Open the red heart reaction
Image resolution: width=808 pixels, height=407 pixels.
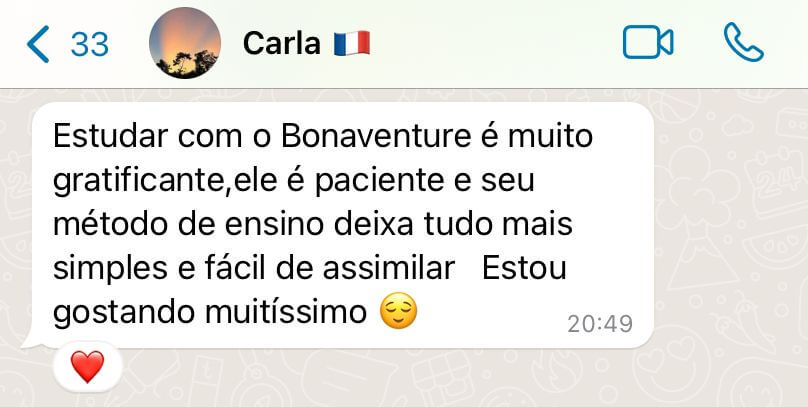87,367
